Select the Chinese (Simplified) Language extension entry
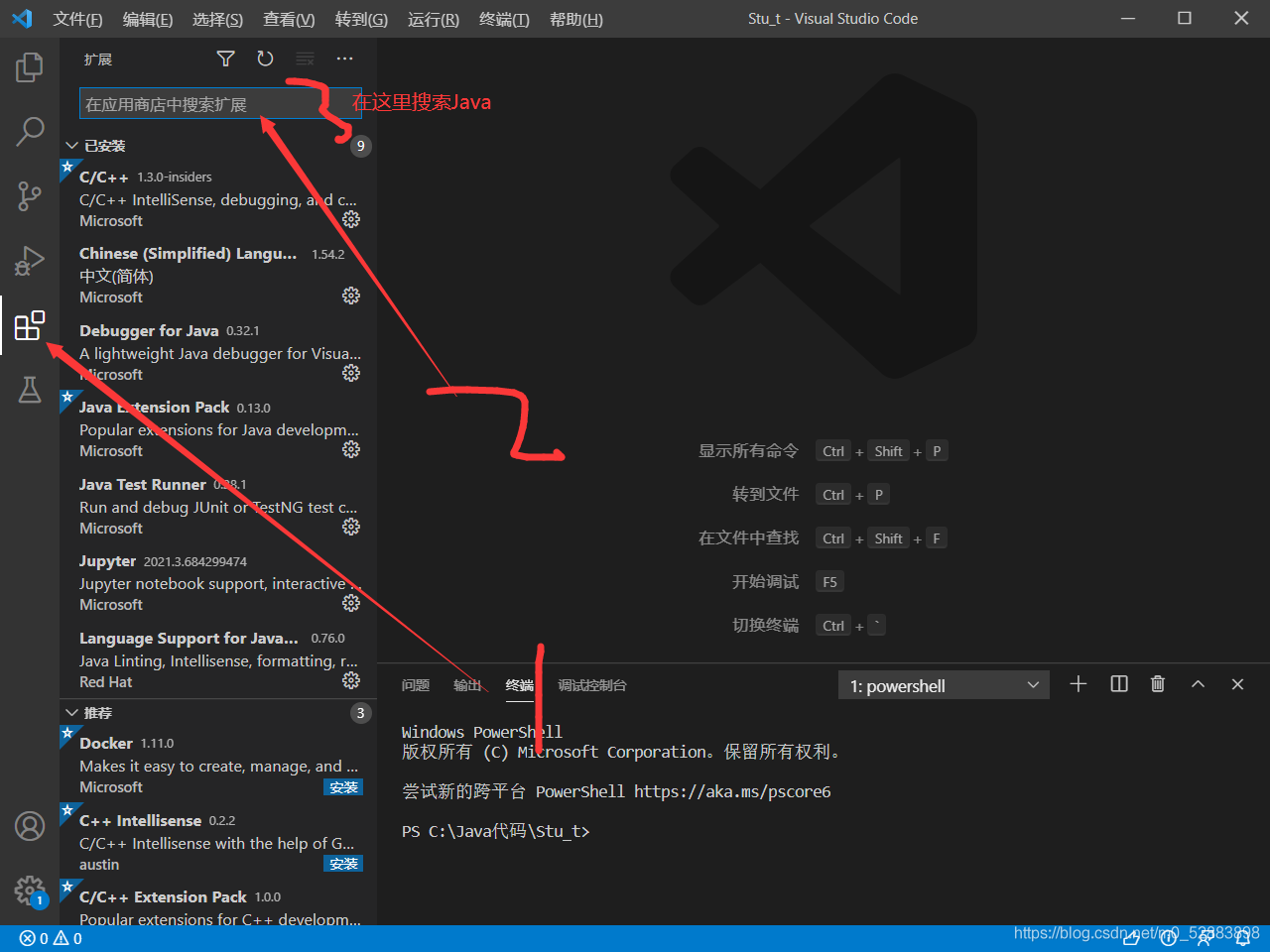 [218, 275]
